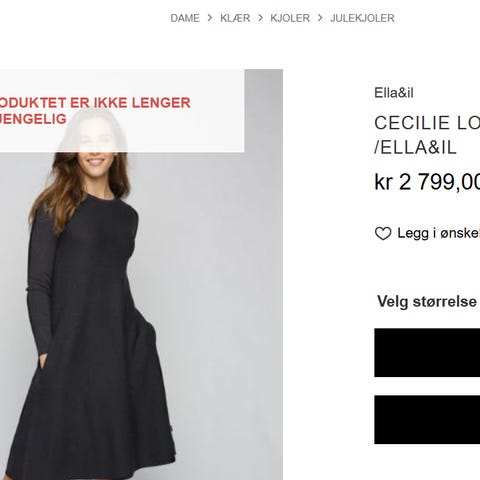480x480 pixels.
Task: Click the upper black button below Velg størrelse
Action: point(427,353)
